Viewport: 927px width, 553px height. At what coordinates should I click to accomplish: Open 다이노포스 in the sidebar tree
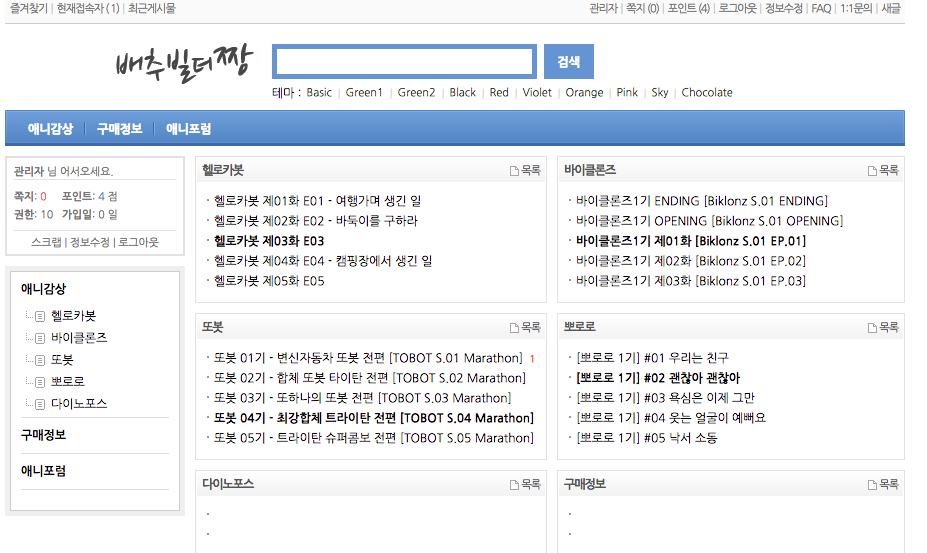tap(79, 404)
